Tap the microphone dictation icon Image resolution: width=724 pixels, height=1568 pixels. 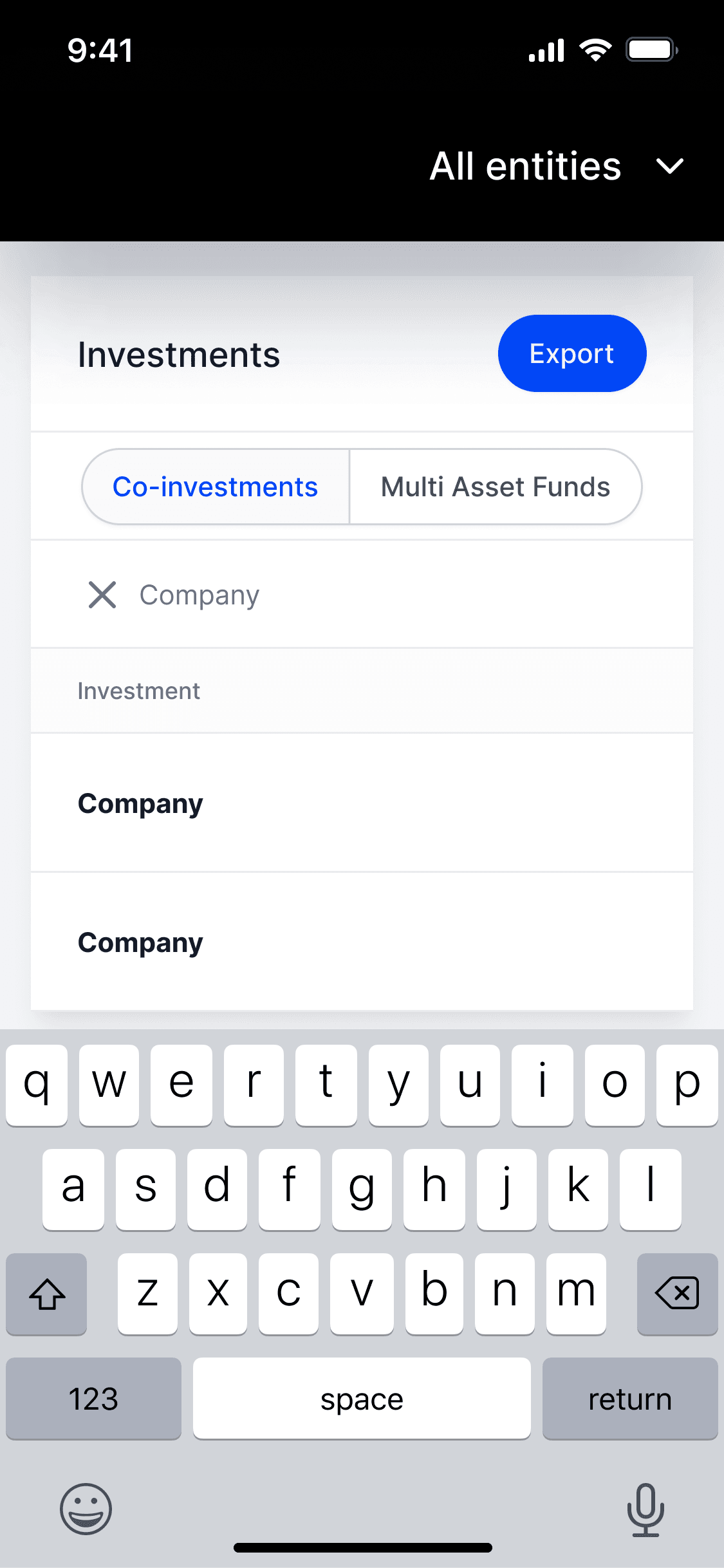point(645,1509)
